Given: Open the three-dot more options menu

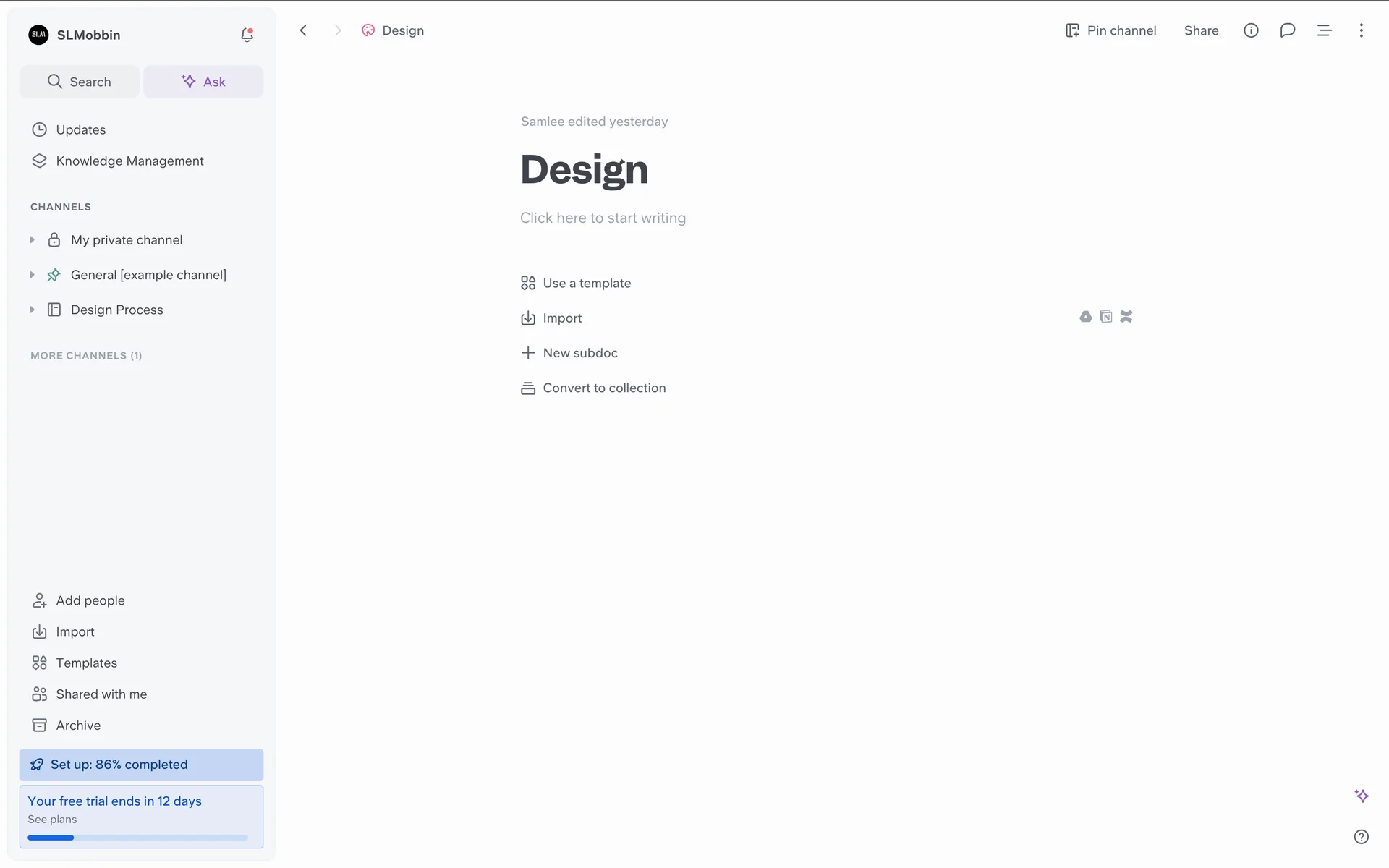Looking at the screenshot, I should (1361, 30).
